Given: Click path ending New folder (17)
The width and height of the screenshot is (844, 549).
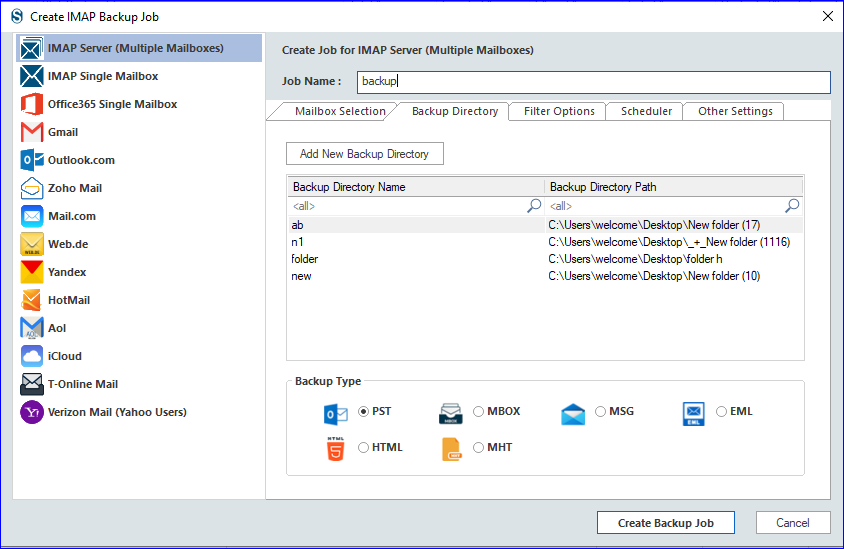Looking at the screenshot, I should [x=654, y=225].
